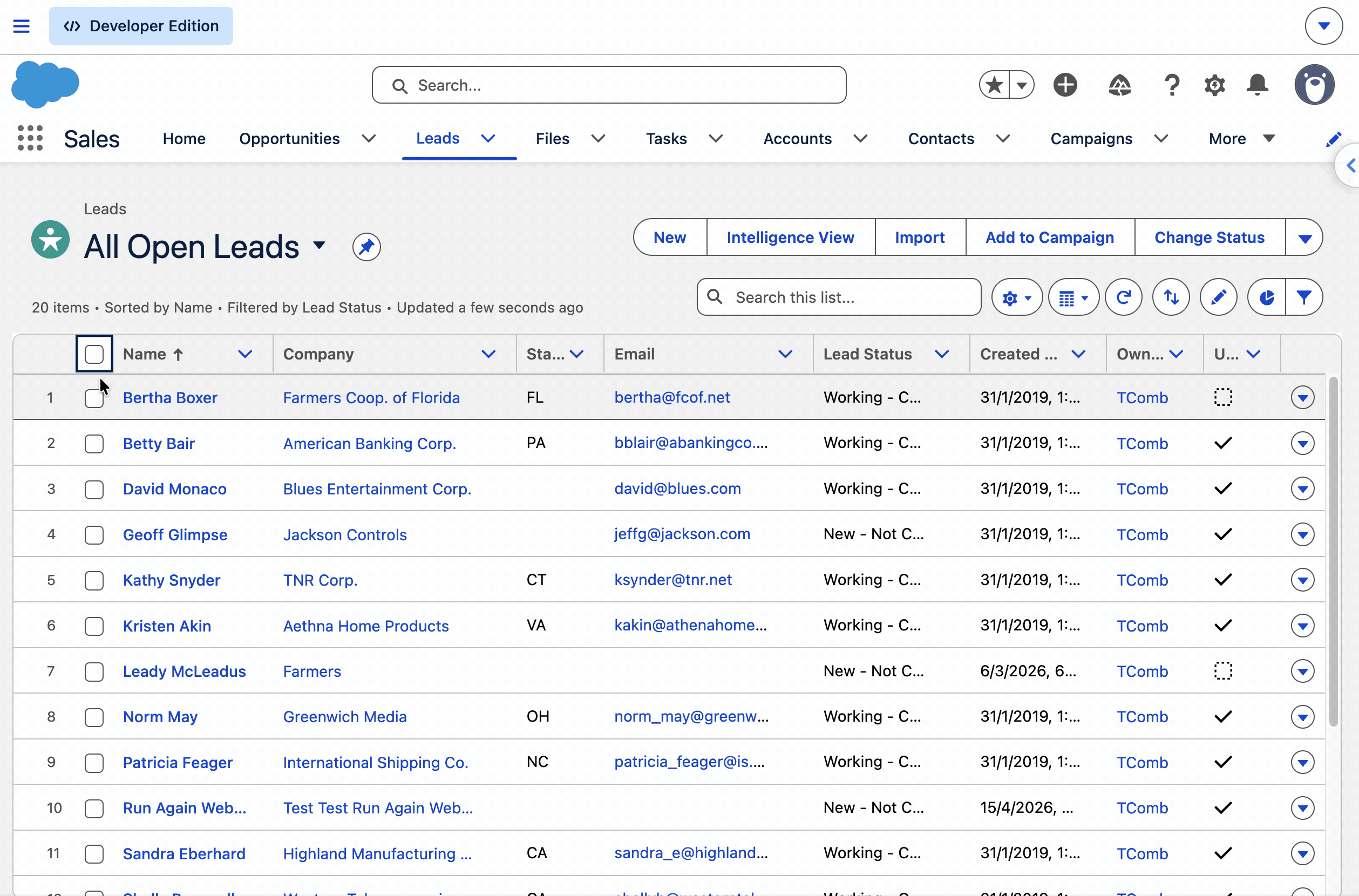The image size is (1359, 896).
Task: Open the Developer Edition dropdown at top right
Action: pos(1323,26)
